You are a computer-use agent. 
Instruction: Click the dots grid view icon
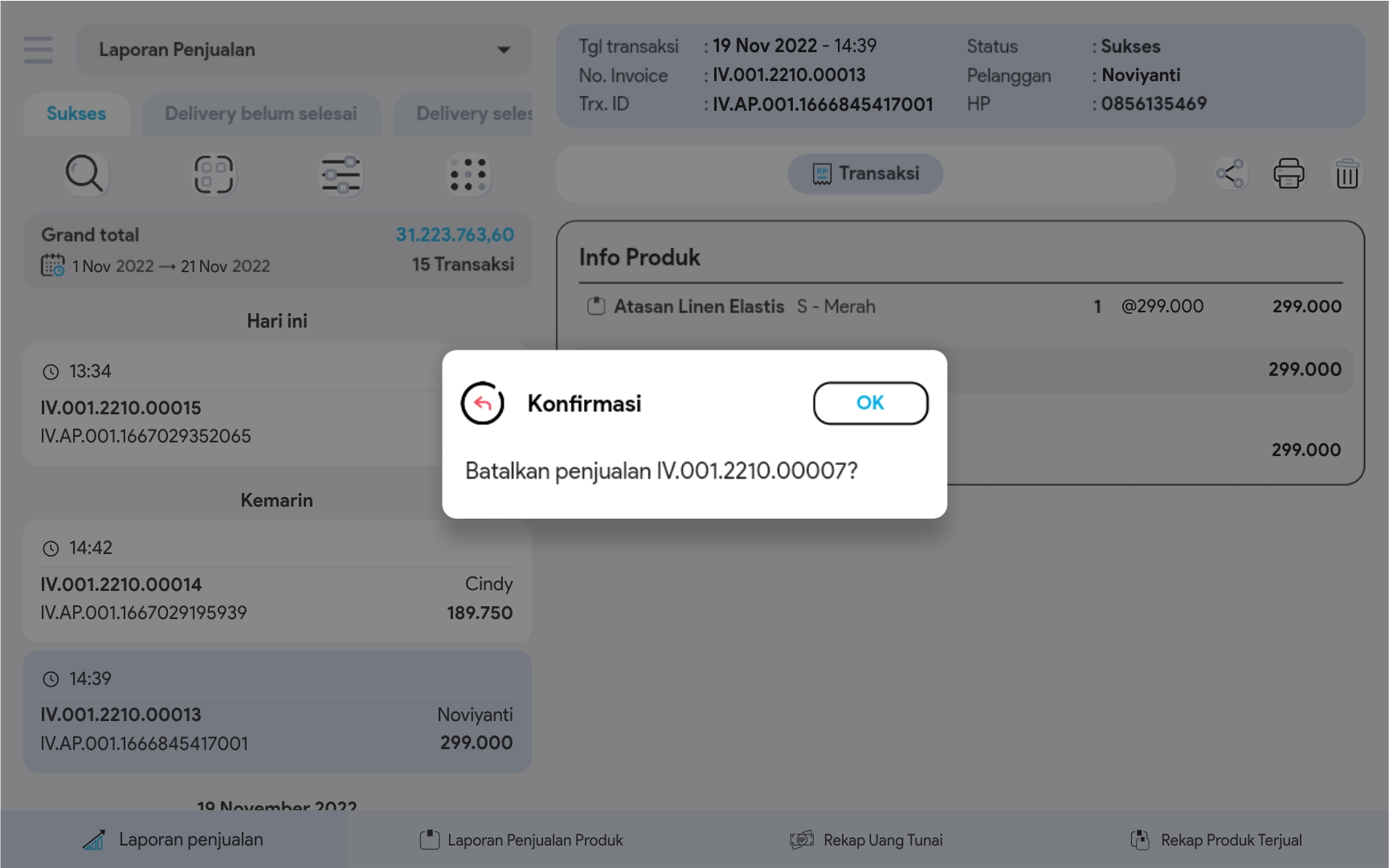coord(468,174)
